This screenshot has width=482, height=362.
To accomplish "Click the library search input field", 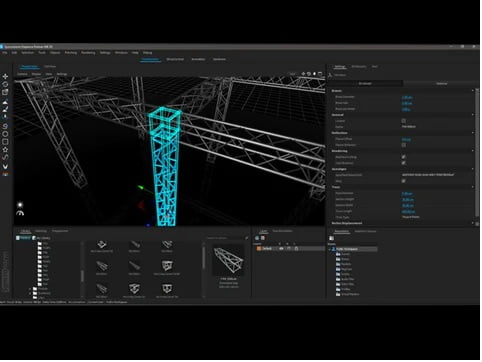I will [225, 238].
